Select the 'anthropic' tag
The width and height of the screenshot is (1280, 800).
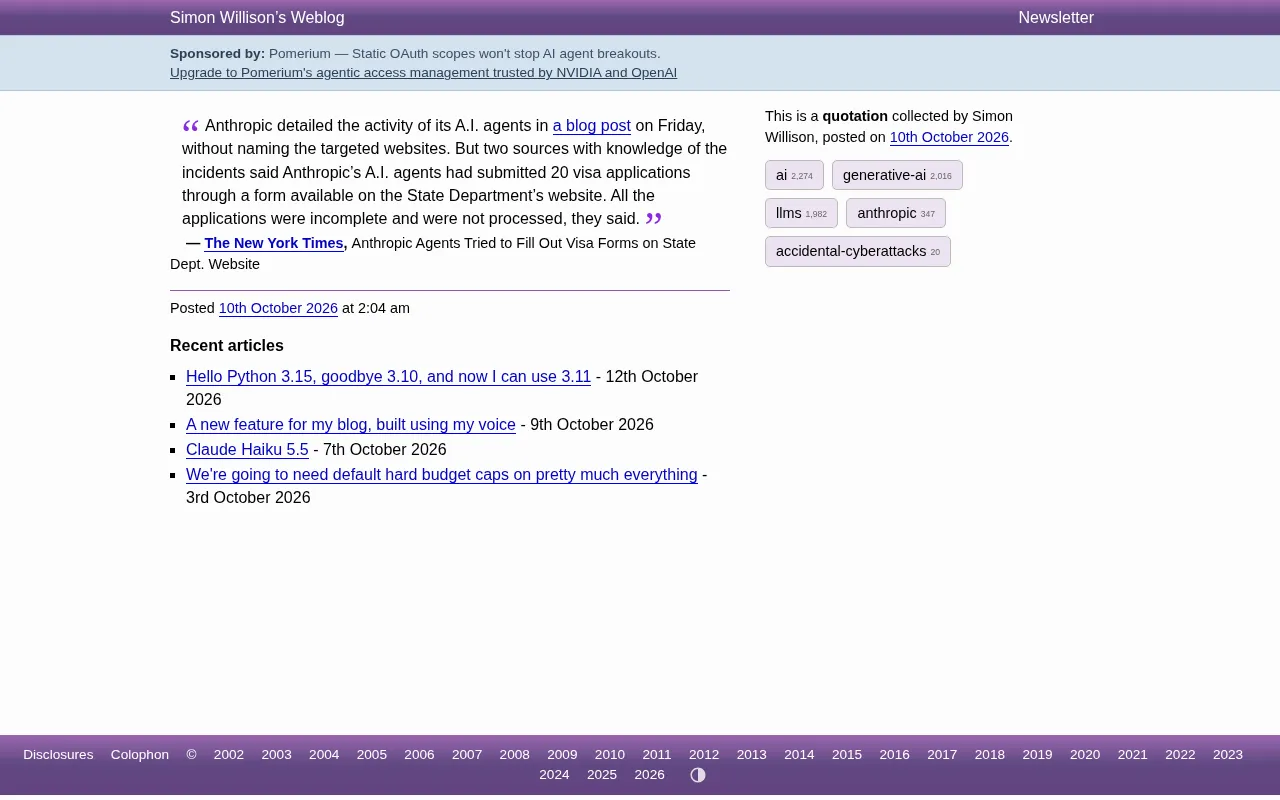(896, 213)
